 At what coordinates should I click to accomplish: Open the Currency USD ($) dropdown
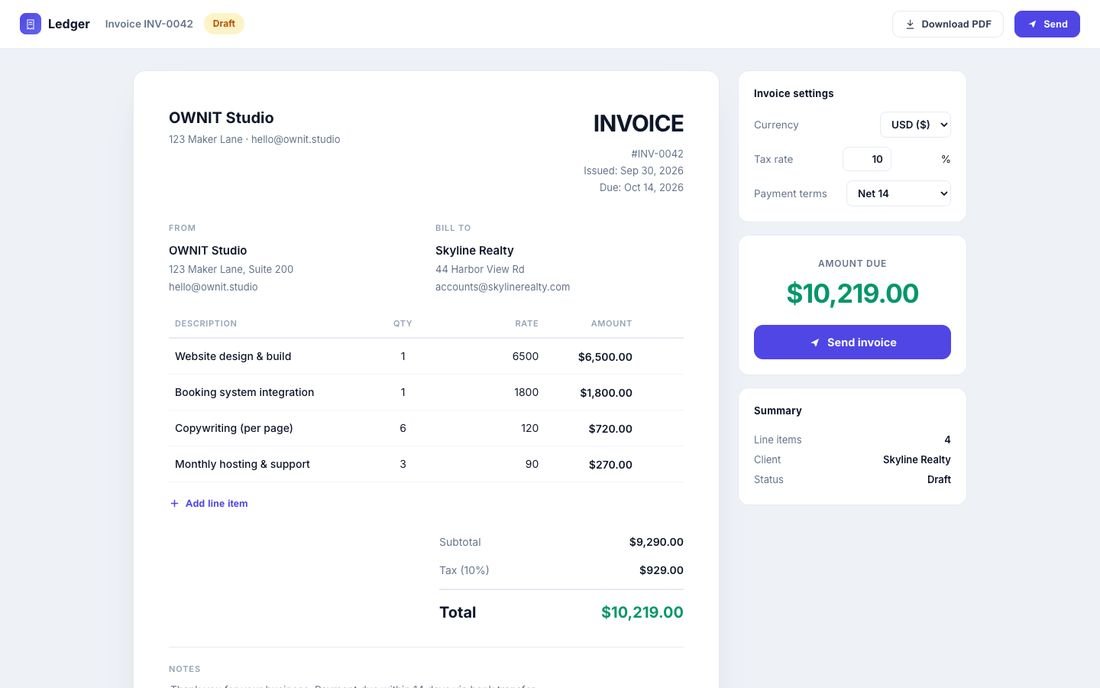(x=915, y=125)
